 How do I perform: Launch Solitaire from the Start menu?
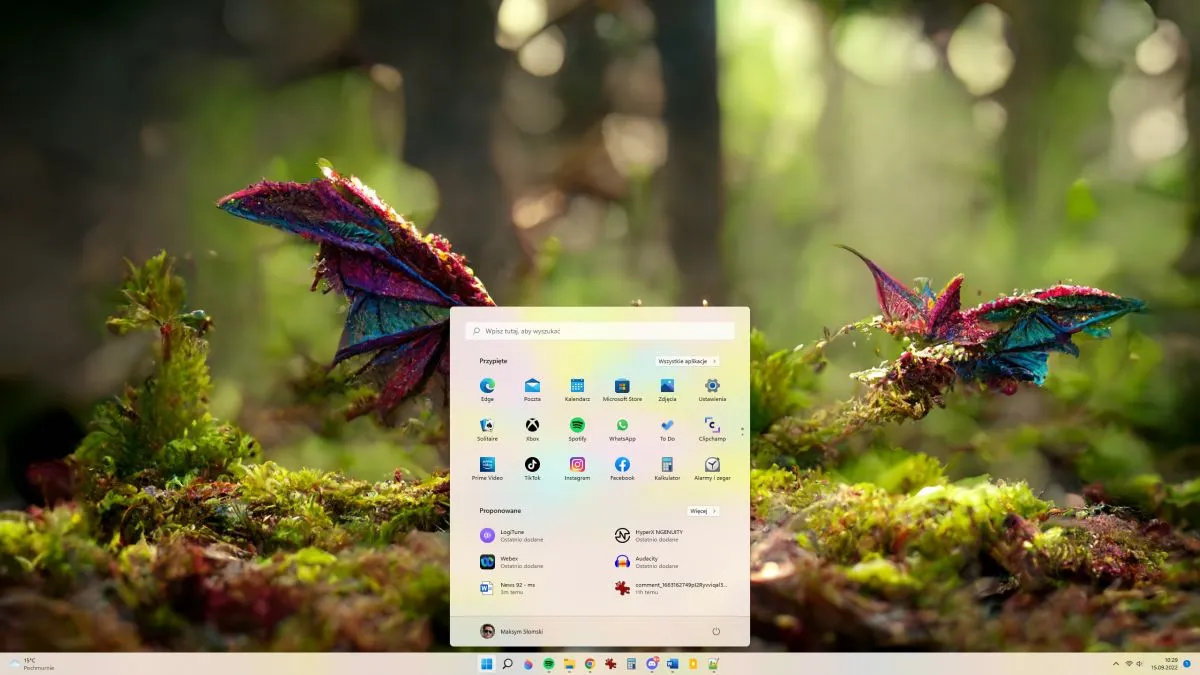coord(486,428)
